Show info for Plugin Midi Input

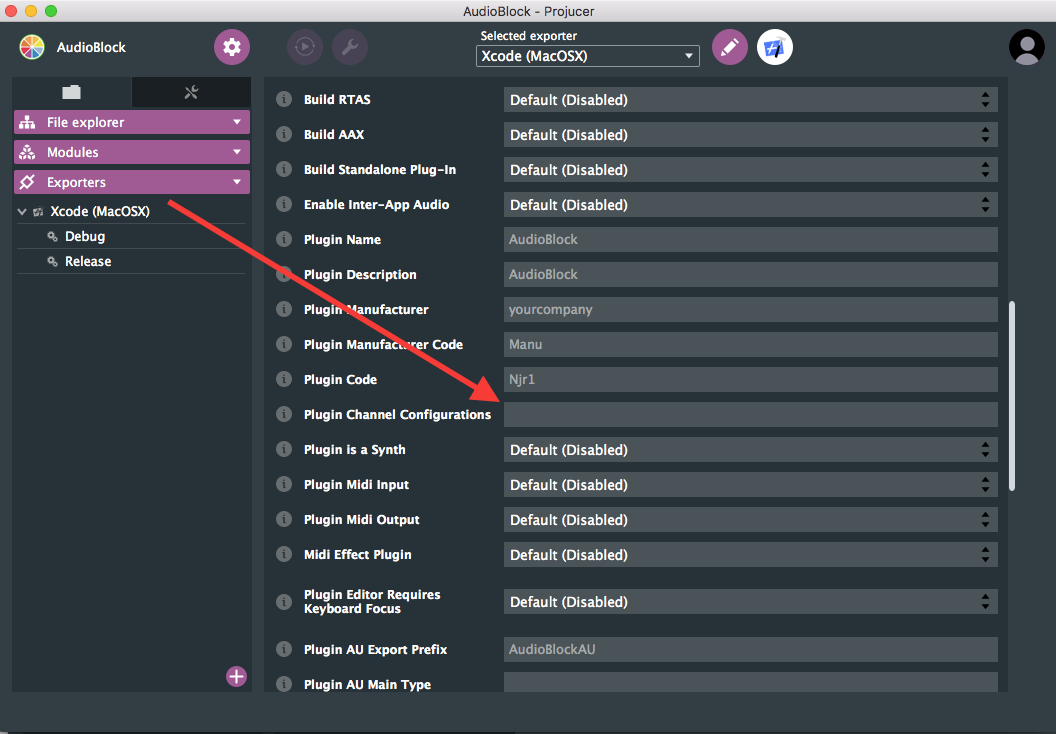(x=284, y=484)
